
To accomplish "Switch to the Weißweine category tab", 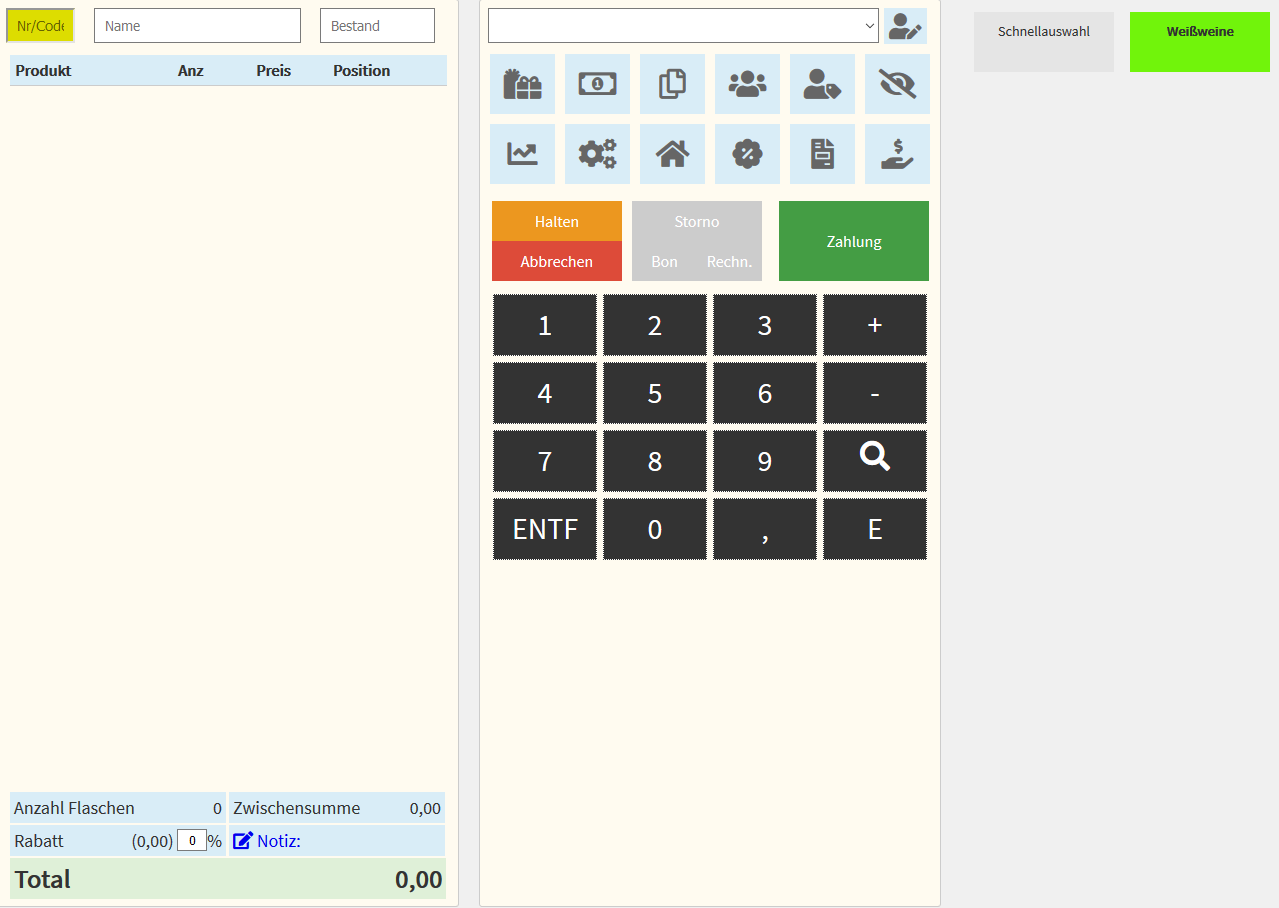I will (1199, 42).
